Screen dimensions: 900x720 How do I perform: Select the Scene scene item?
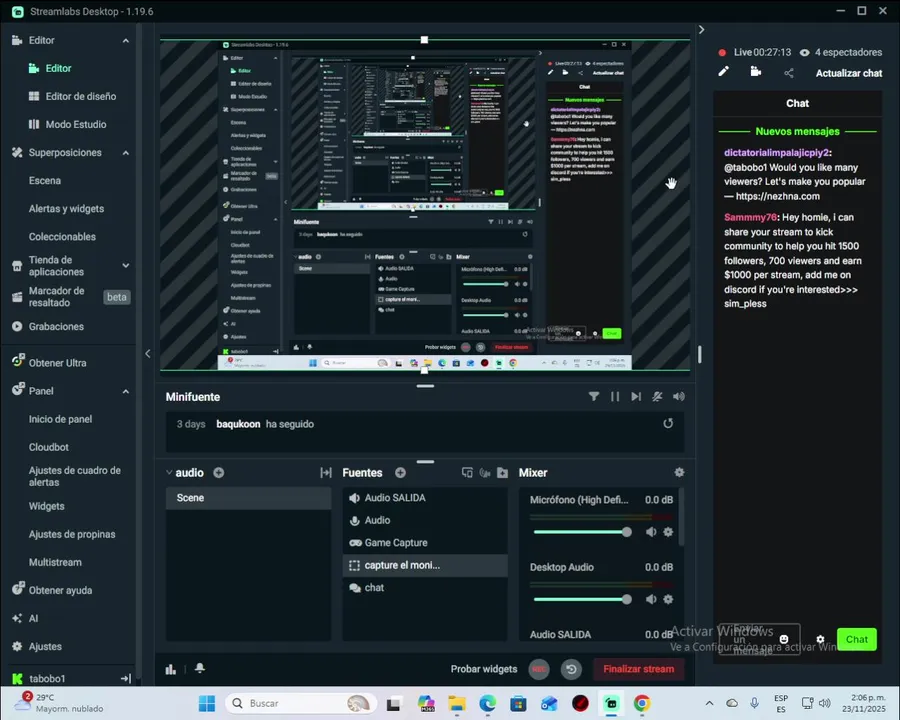(x=249, y=498)
